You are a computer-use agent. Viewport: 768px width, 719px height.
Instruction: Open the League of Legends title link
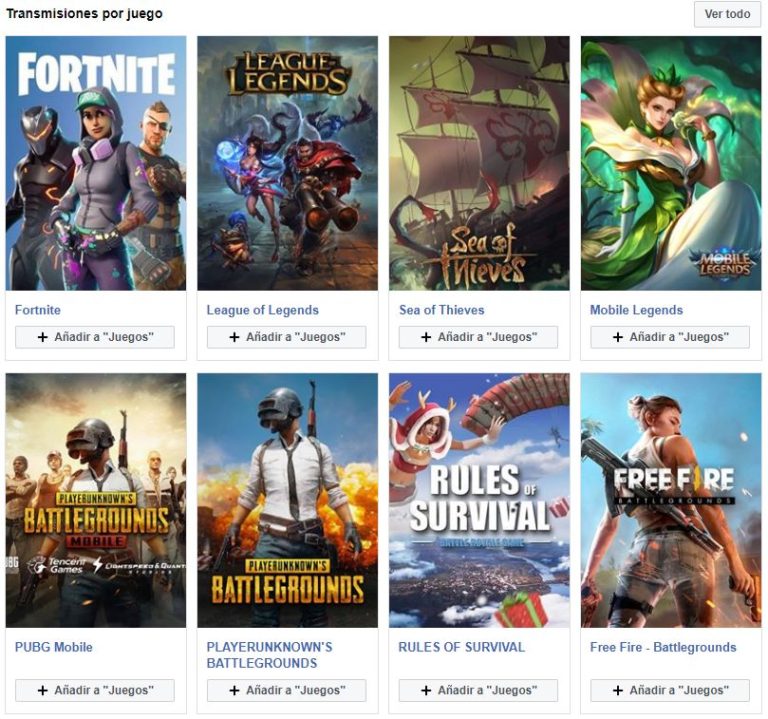[x=263, y=310]
